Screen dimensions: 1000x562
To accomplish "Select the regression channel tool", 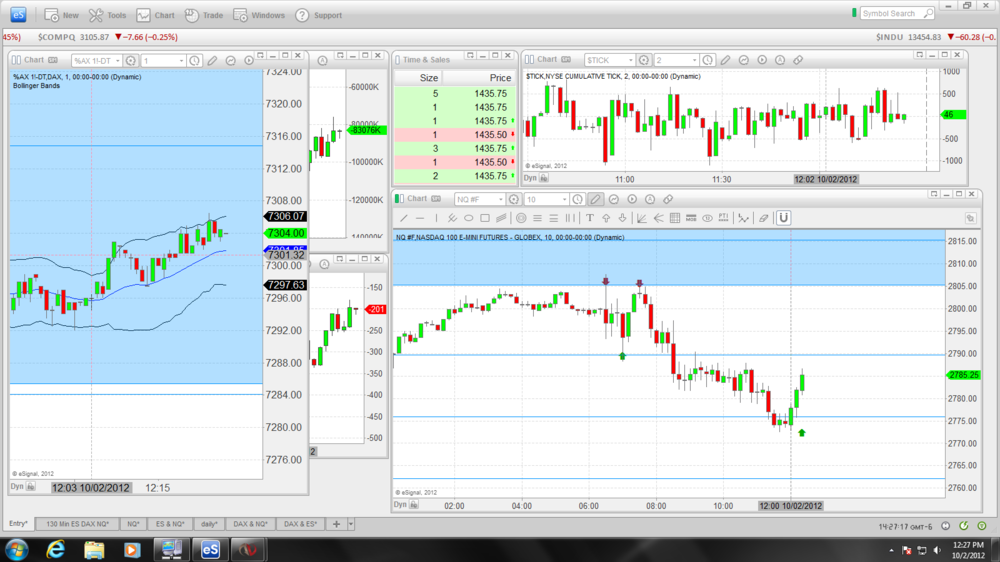I will pyautogui.click(x=501, y=218).
